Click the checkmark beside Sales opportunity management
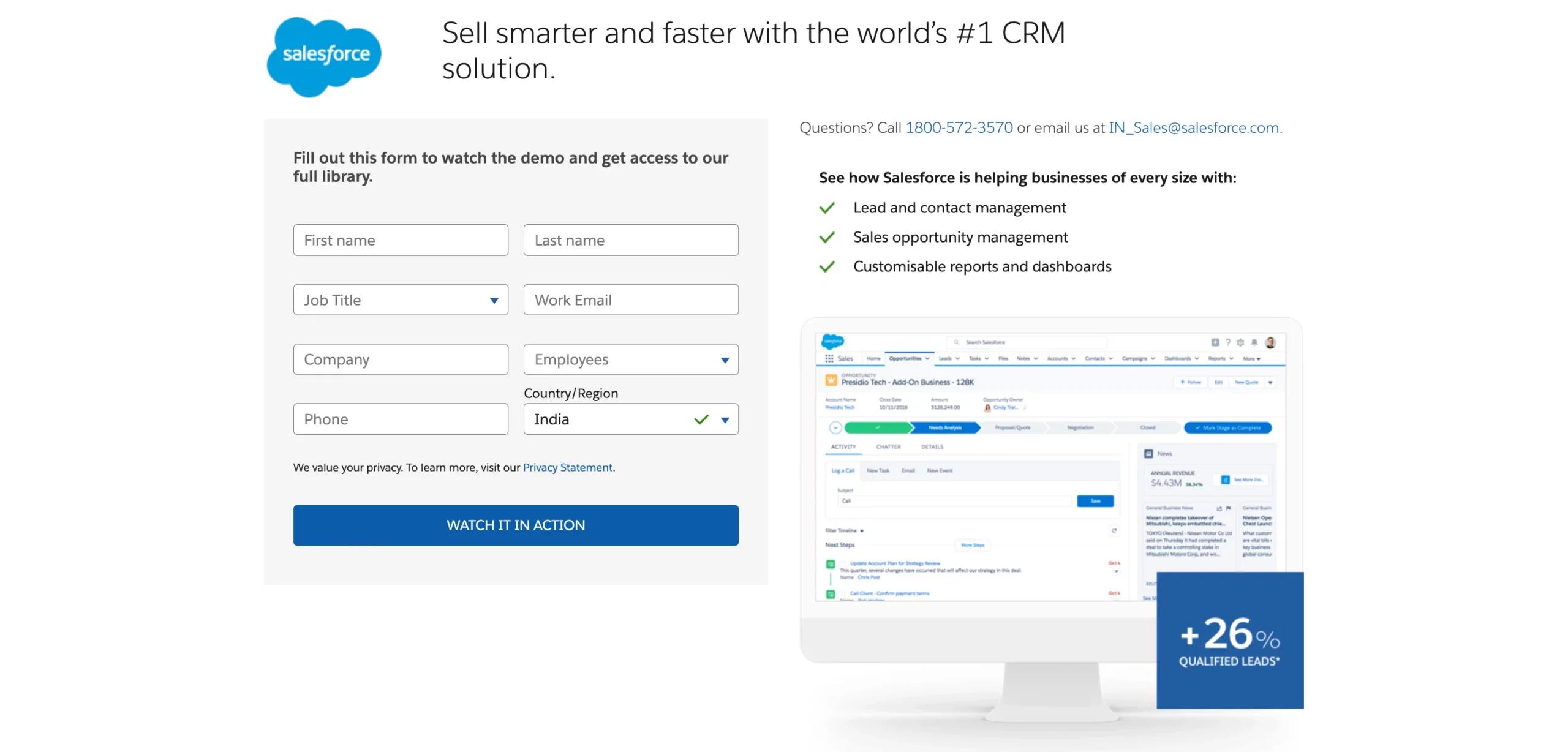 [x=827, y=237]
